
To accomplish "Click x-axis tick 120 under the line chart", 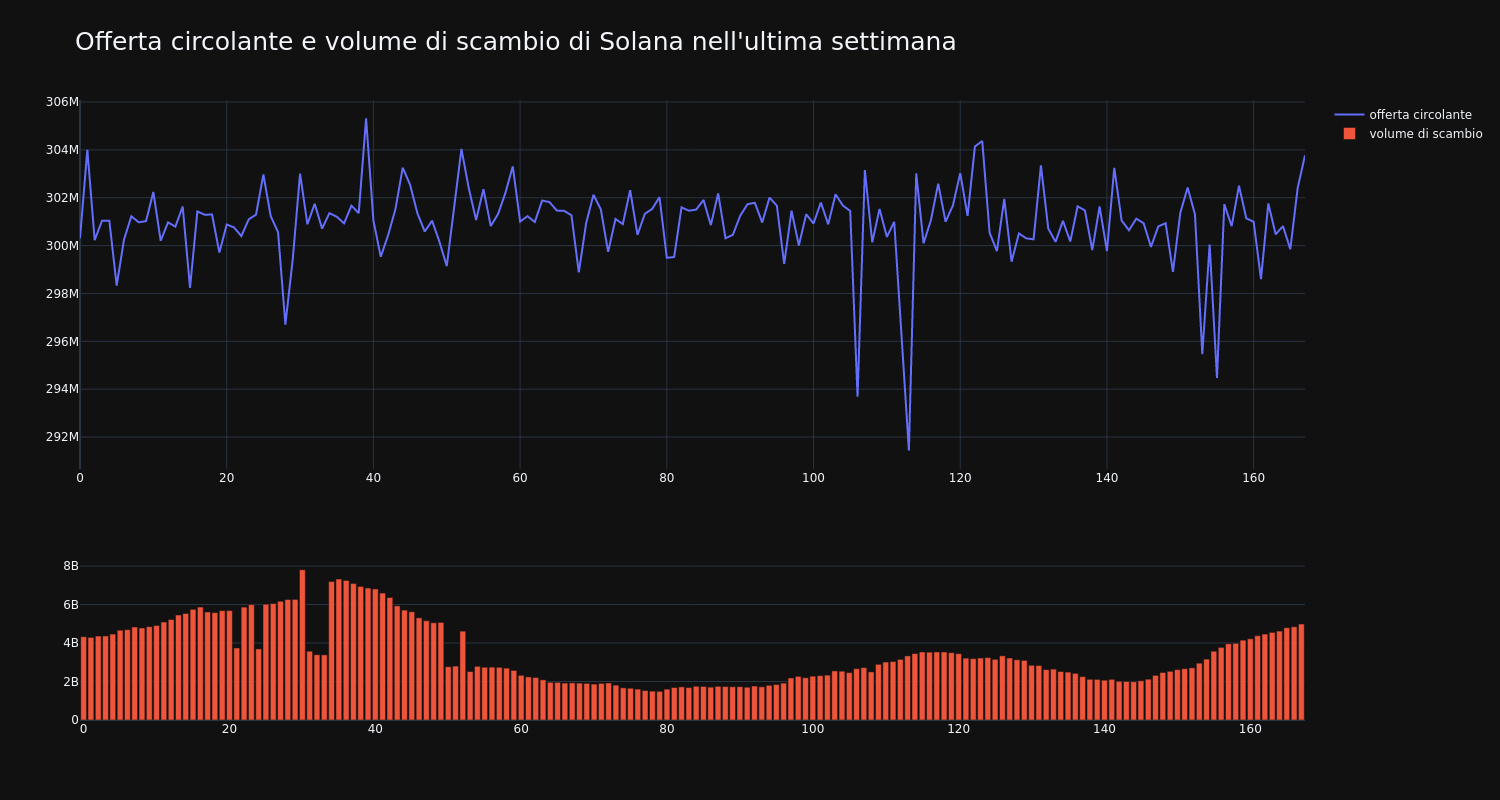I will [x=960, y=478].
